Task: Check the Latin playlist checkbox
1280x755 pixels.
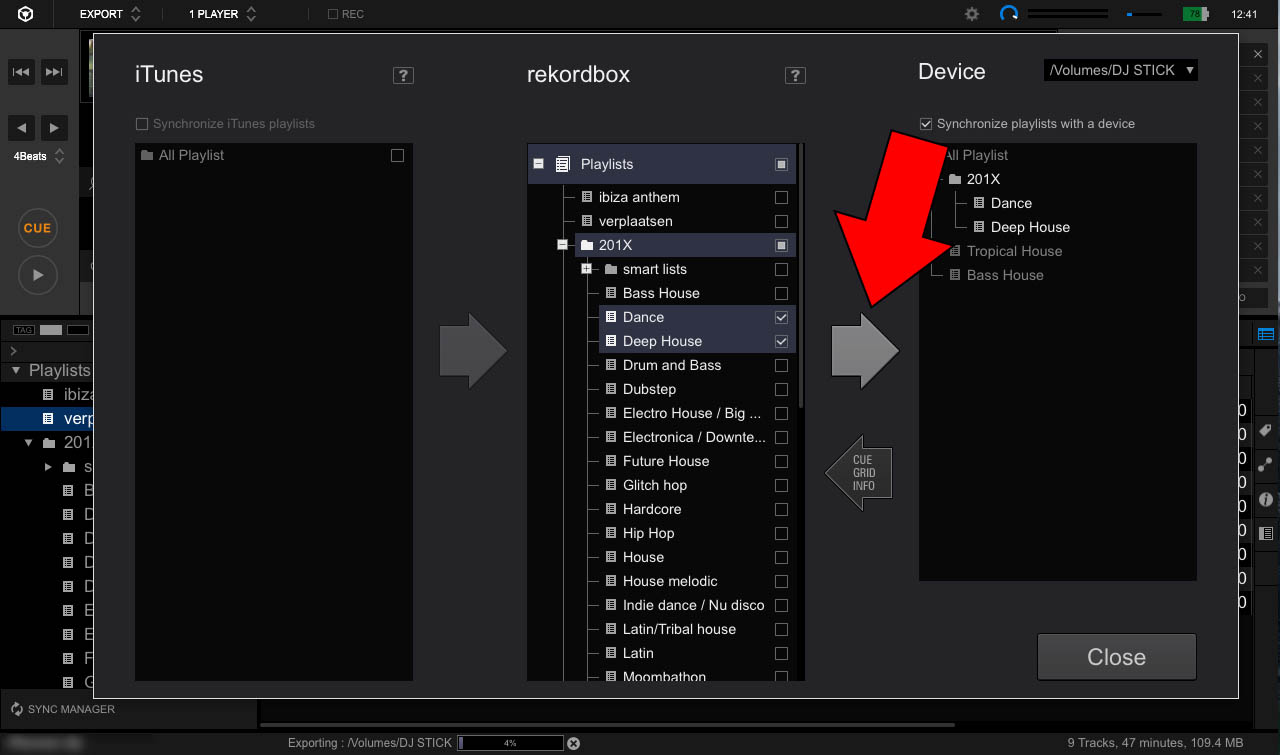Action: (781, 653)
